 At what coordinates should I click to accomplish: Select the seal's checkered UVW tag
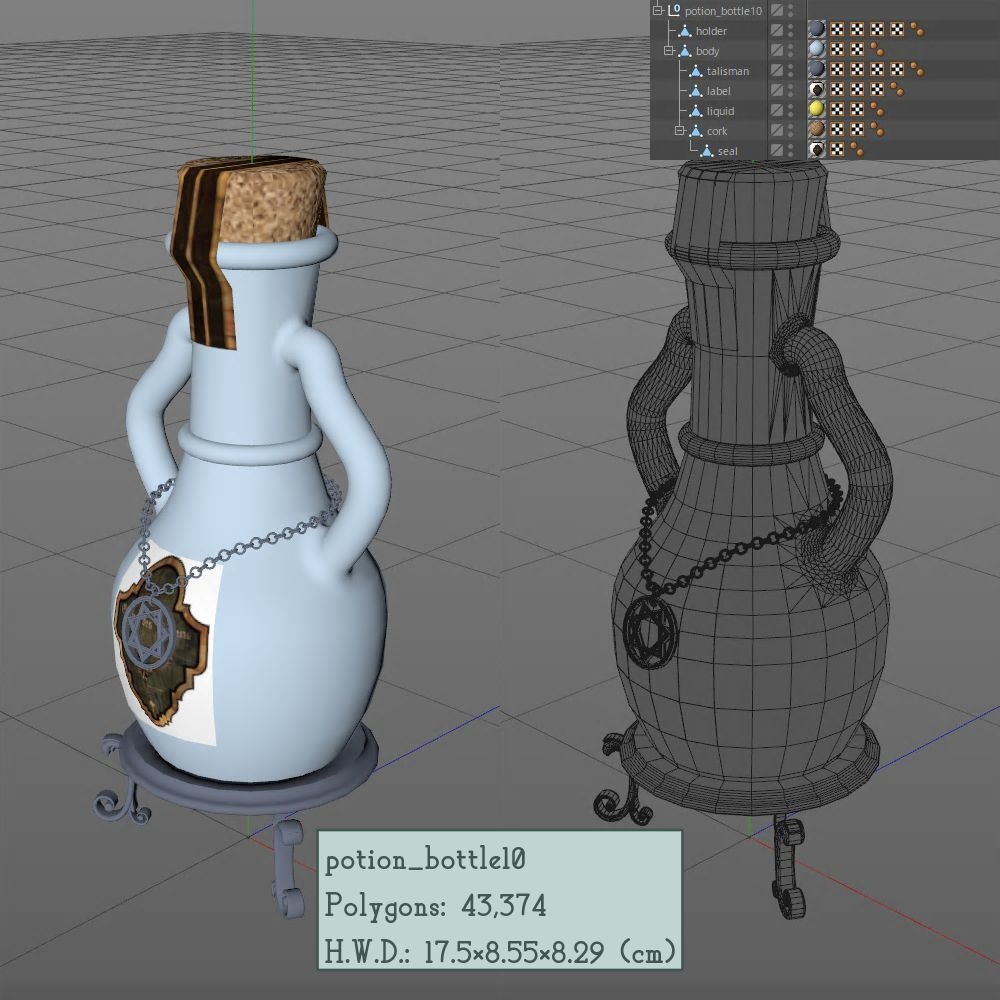(x=837, y=149)
